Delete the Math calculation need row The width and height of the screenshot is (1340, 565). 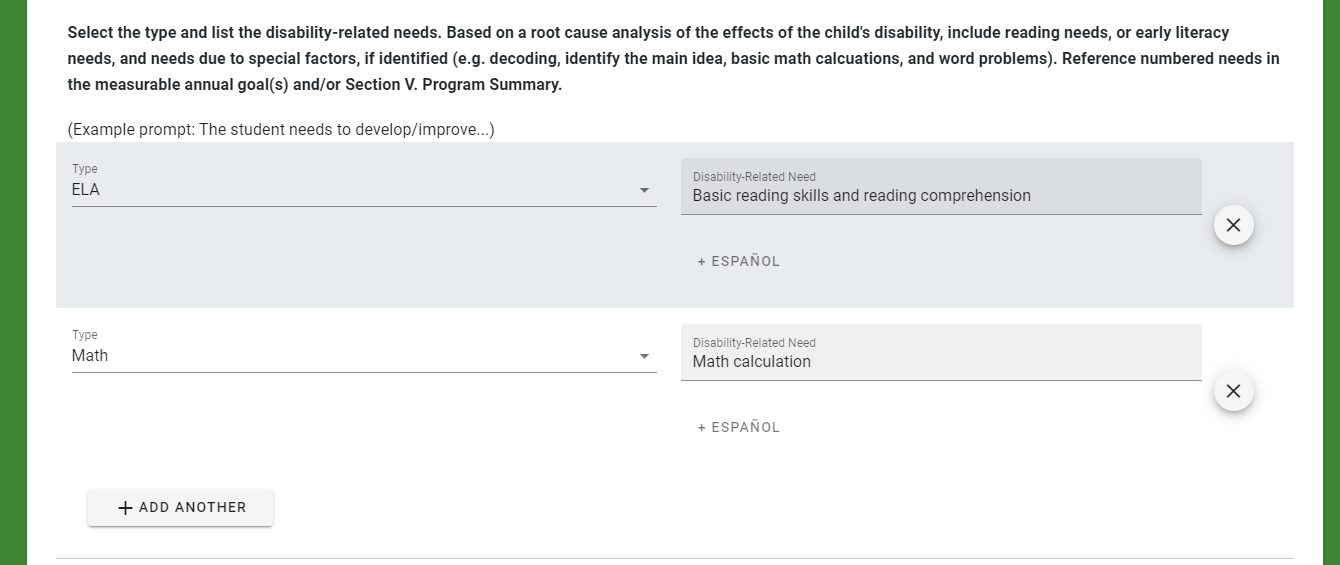(1233, 391)
